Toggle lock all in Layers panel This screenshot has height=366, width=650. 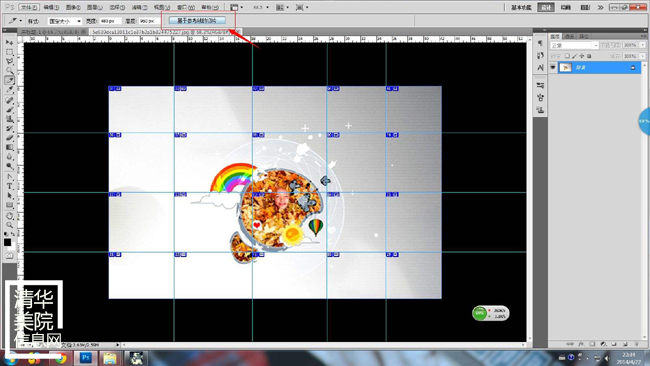(589, 56)
